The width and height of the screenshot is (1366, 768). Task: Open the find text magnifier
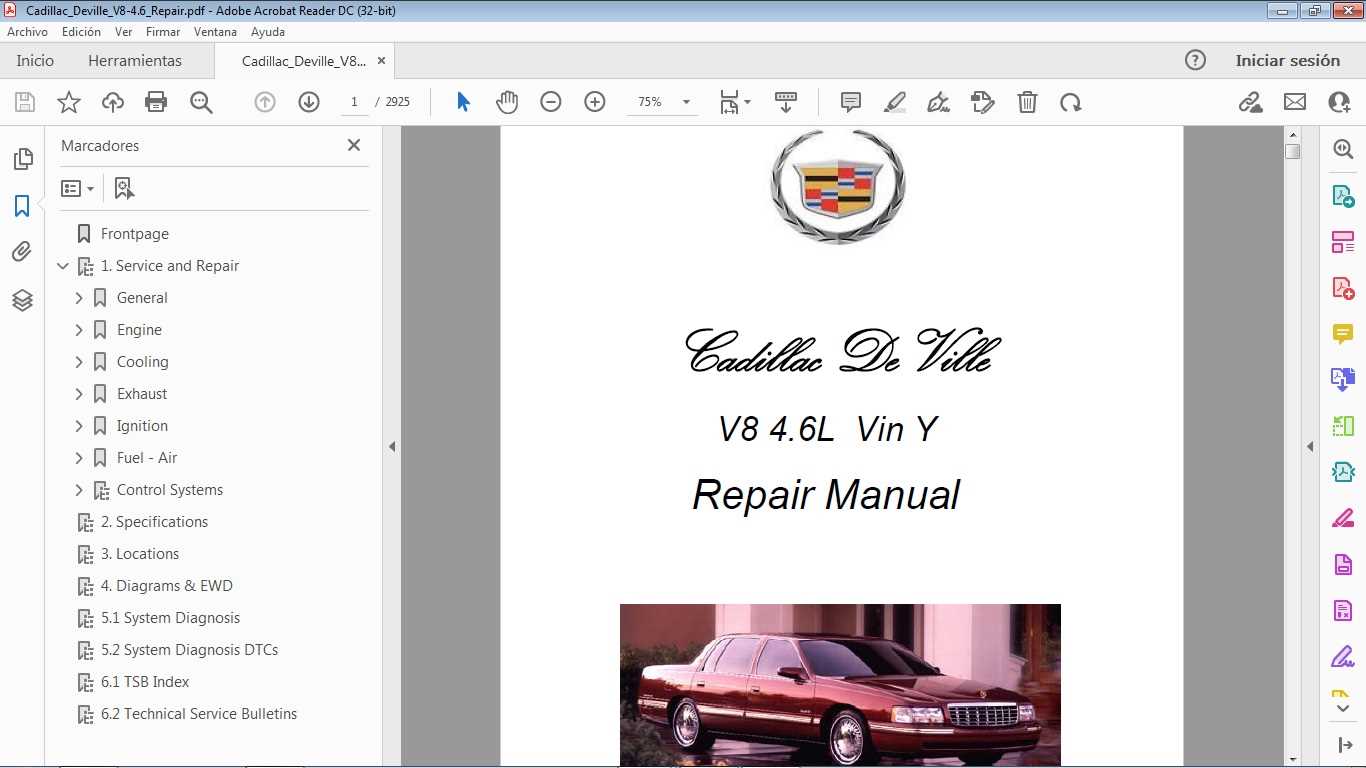[x=201, y=102]
